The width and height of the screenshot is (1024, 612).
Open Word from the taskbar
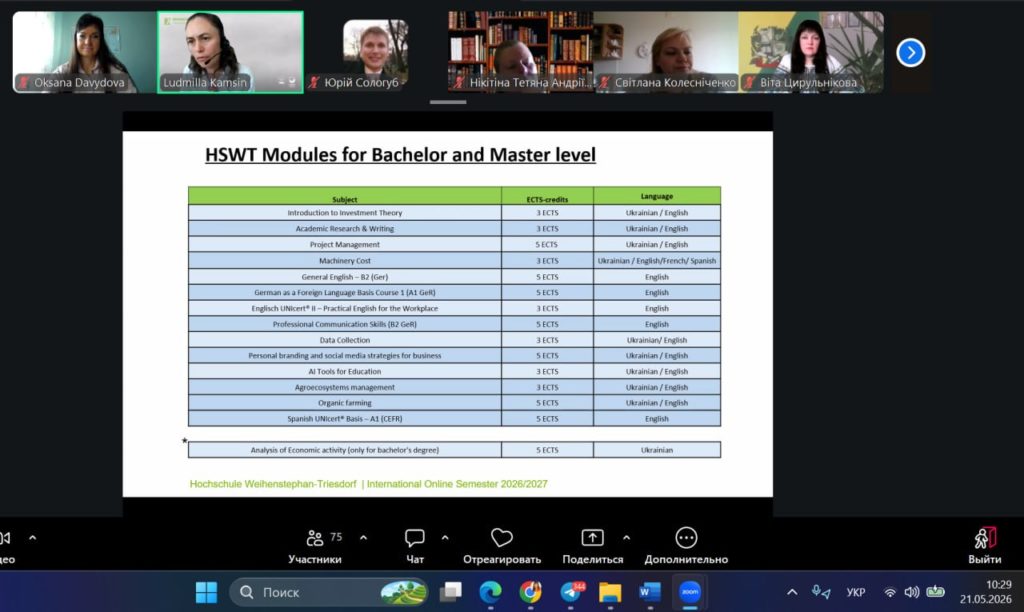point(650,592)
